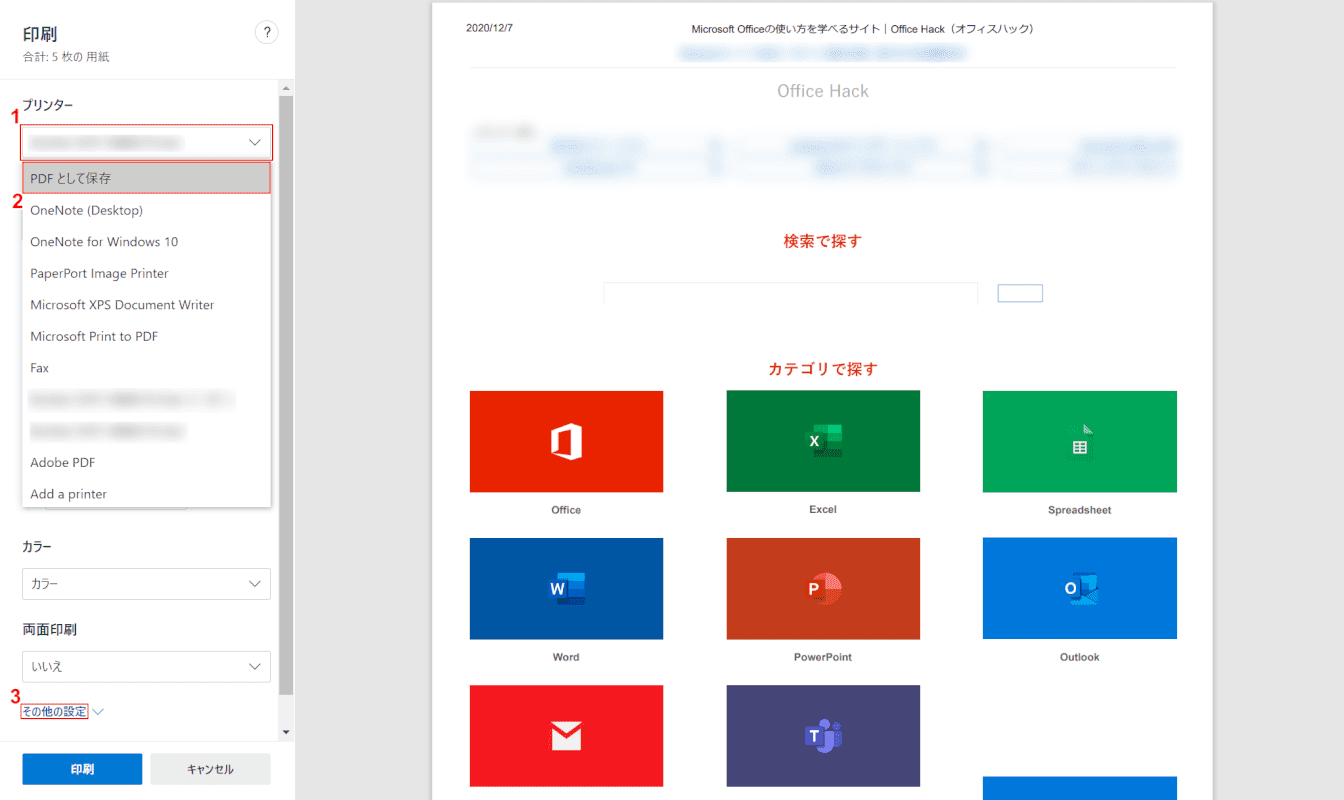Click the キャンセル button
This screenshot has width=1344, height=800.
(x=211, y=769)
